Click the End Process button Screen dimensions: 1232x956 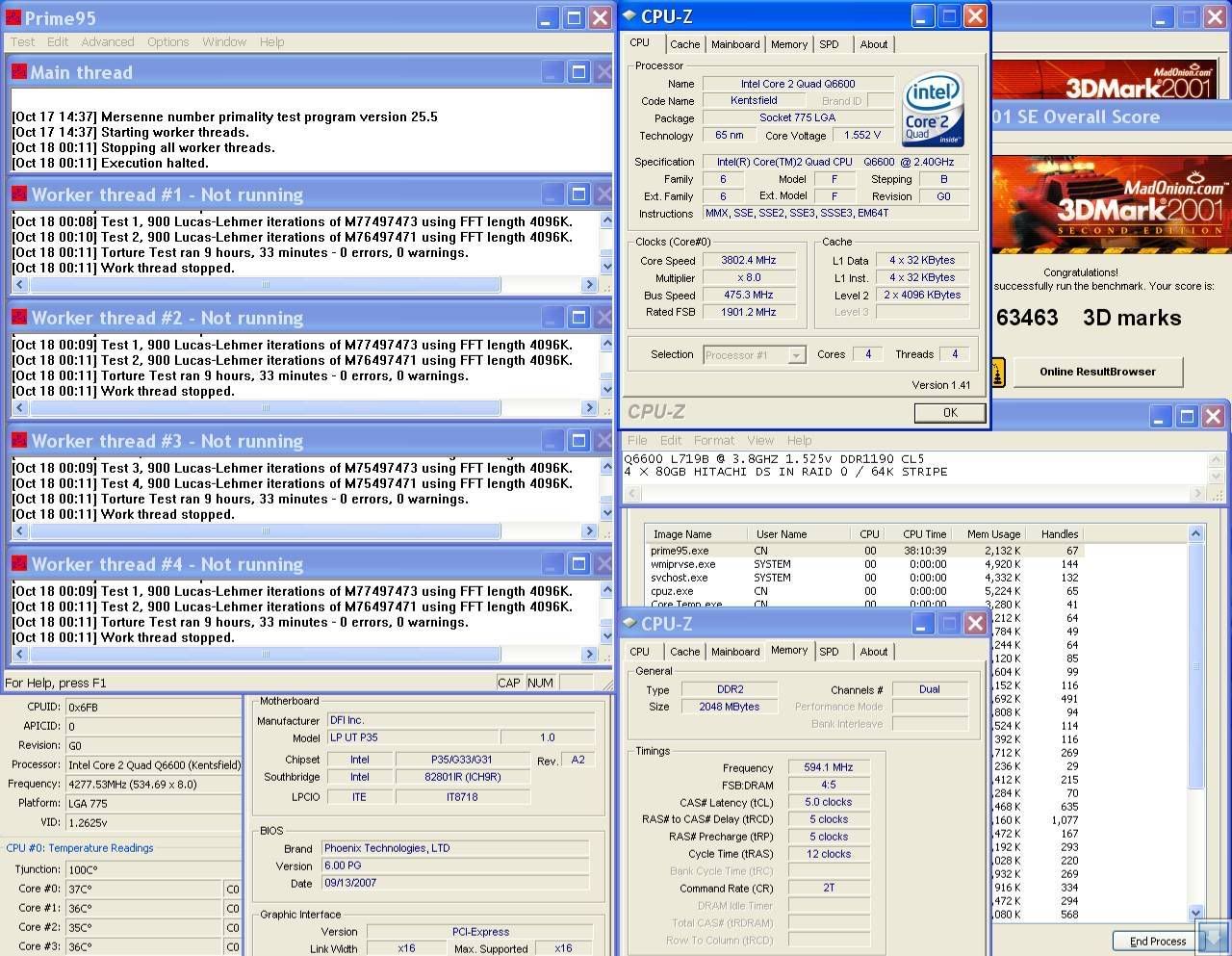pos(1158,941)
